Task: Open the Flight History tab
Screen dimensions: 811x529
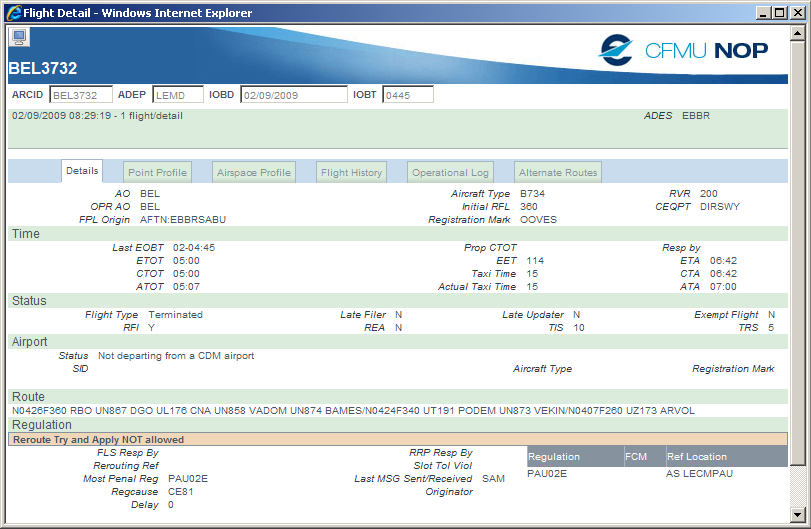Action: point(351,173)
